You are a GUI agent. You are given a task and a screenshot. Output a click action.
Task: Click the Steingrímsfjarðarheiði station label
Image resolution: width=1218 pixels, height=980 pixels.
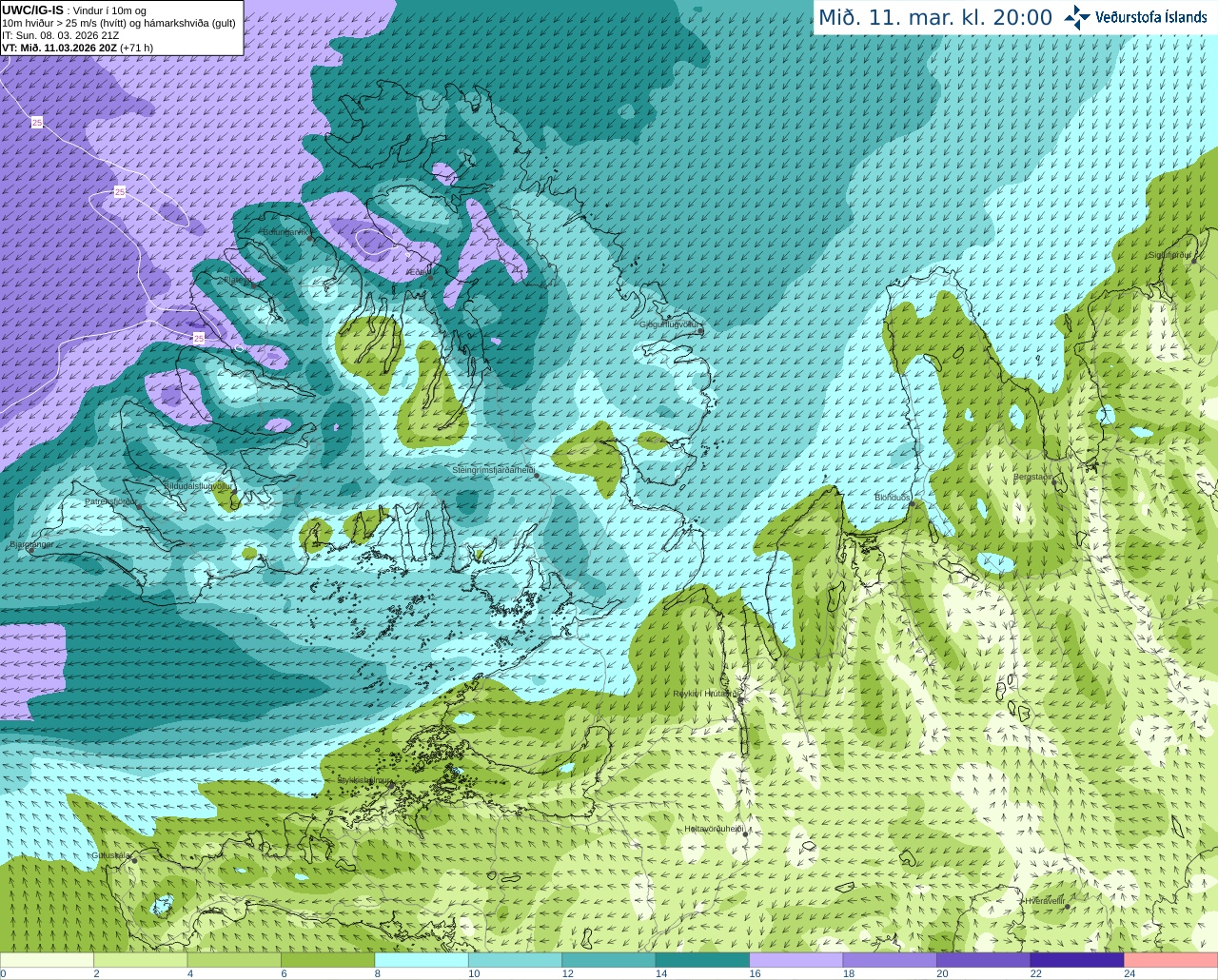493,470
